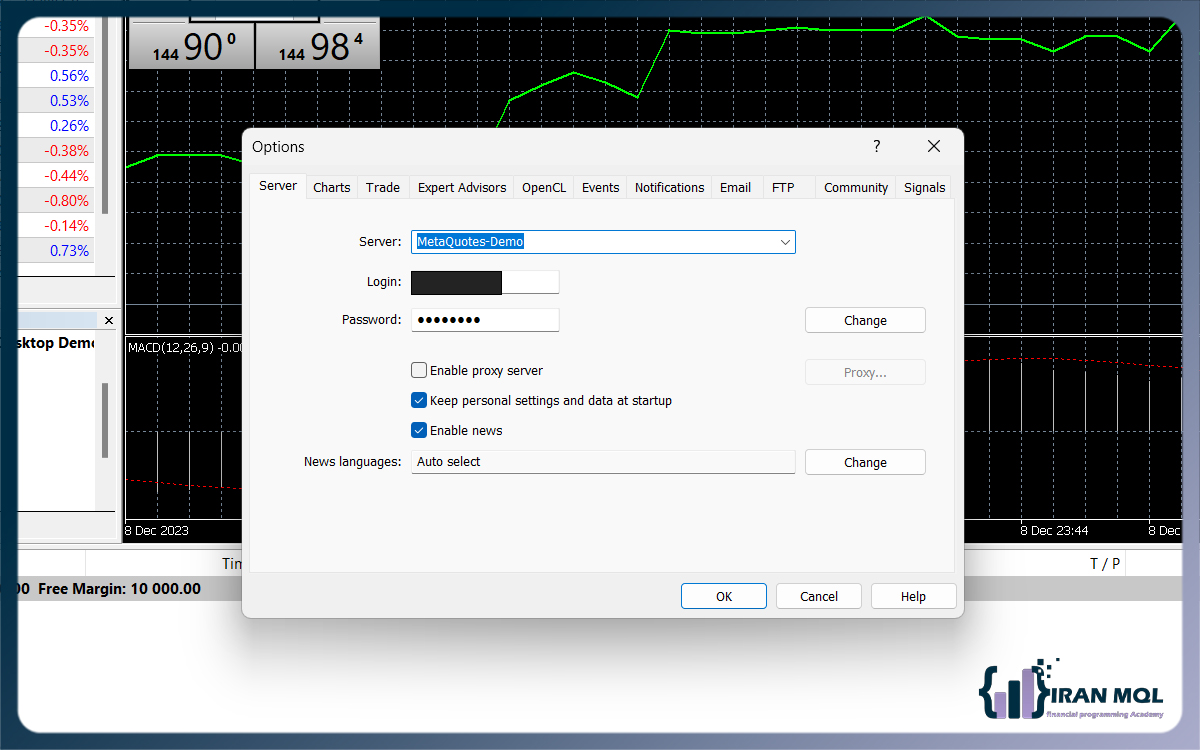
Task: Go to the Signals tab
Action: pos(924,187)
